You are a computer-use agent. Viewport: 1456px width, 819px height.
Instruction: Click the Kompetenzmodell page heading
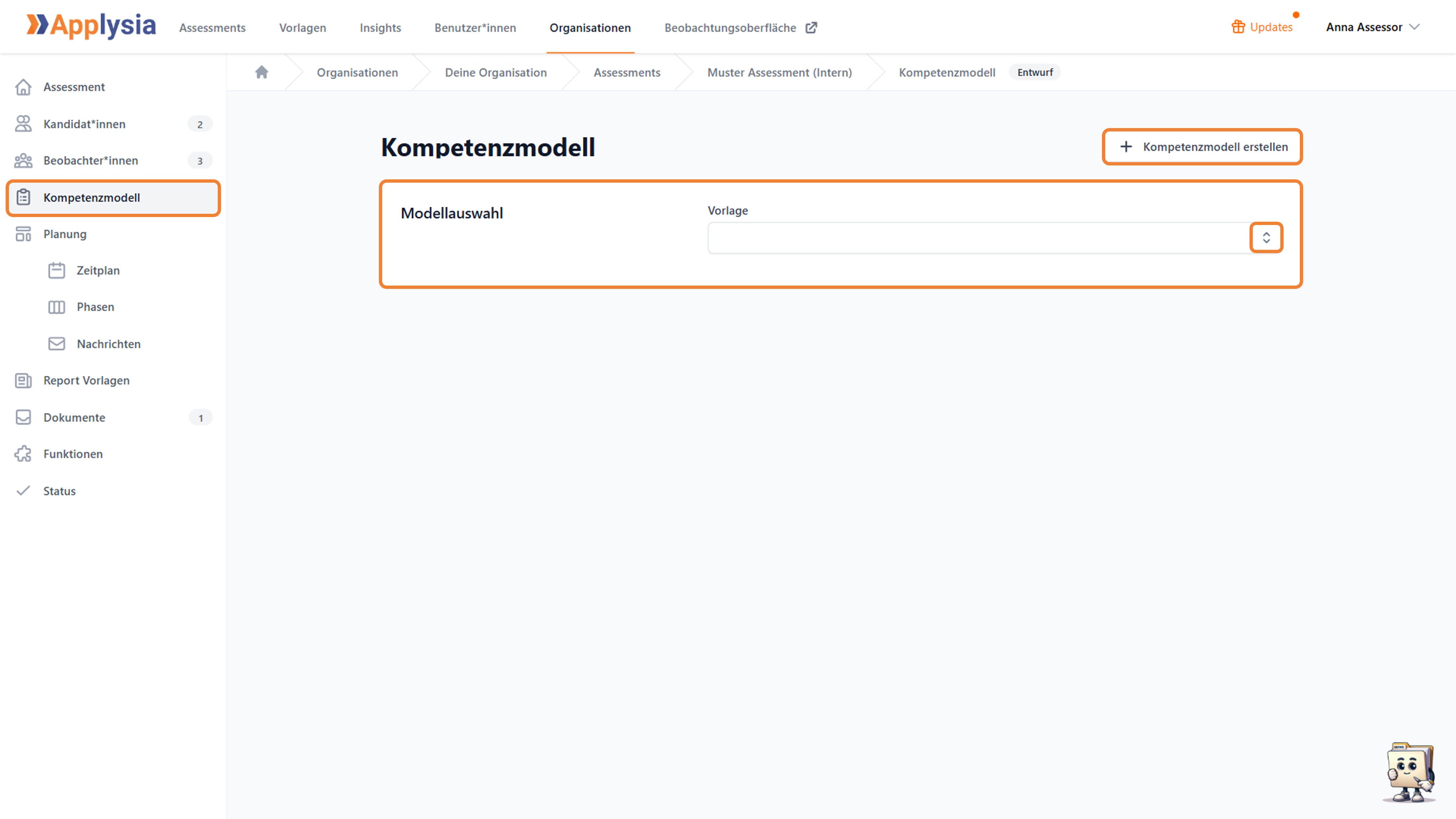pos(488,148)
